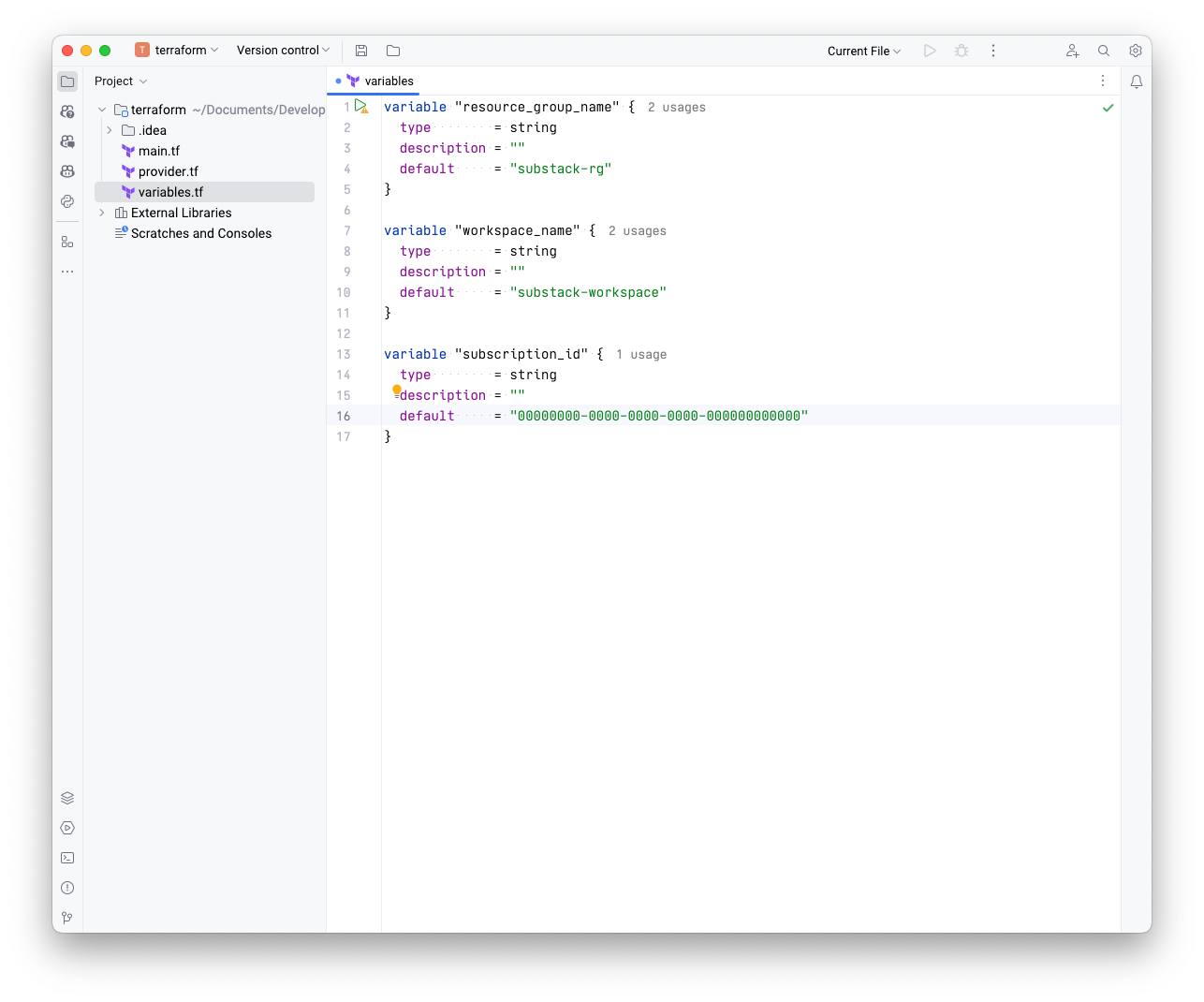Collapse the terraform root folder

102,110
